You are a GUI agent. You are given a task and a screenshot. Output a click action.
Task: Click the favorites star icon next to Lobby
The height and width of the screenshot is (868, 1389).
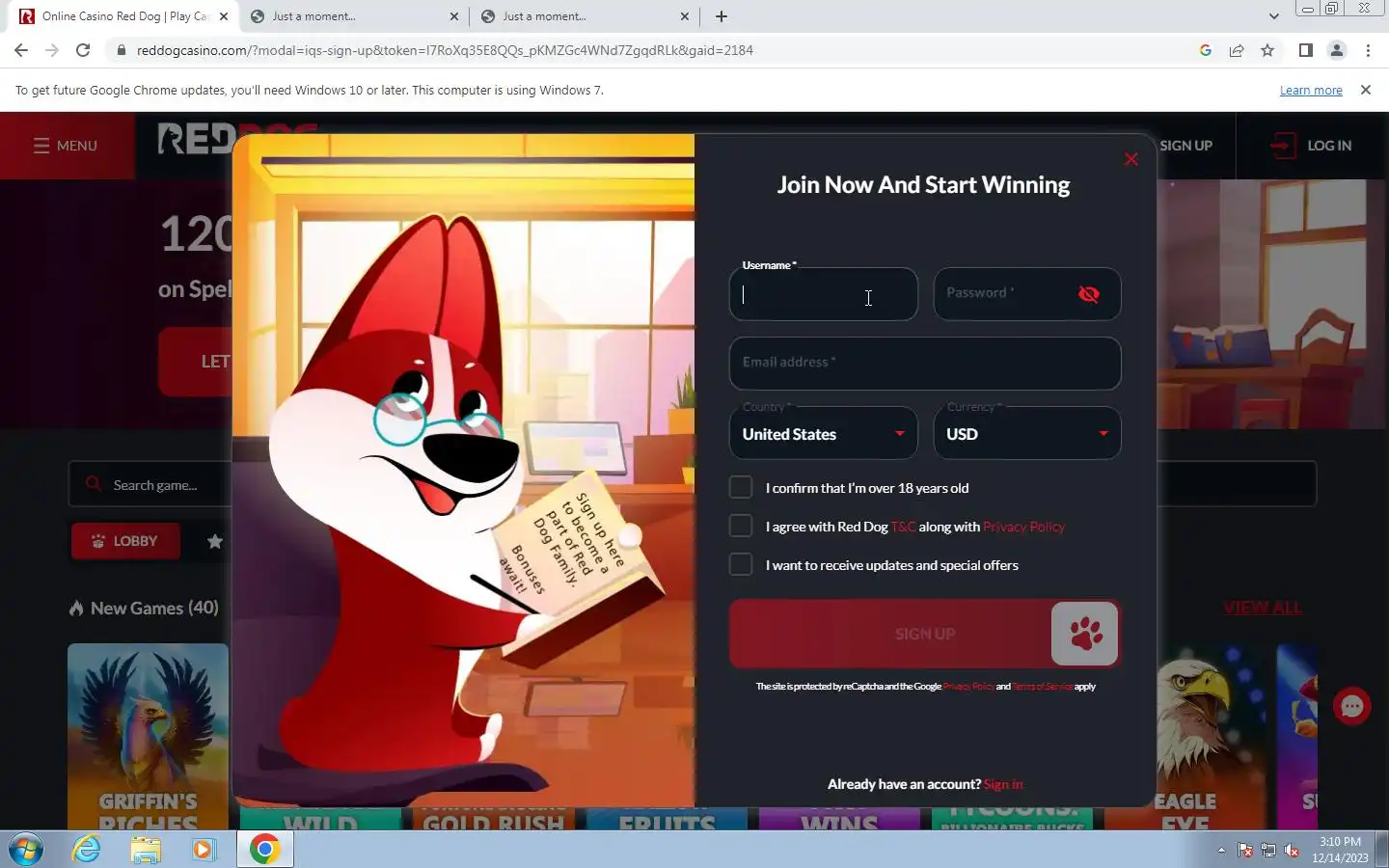click(215, 541)
